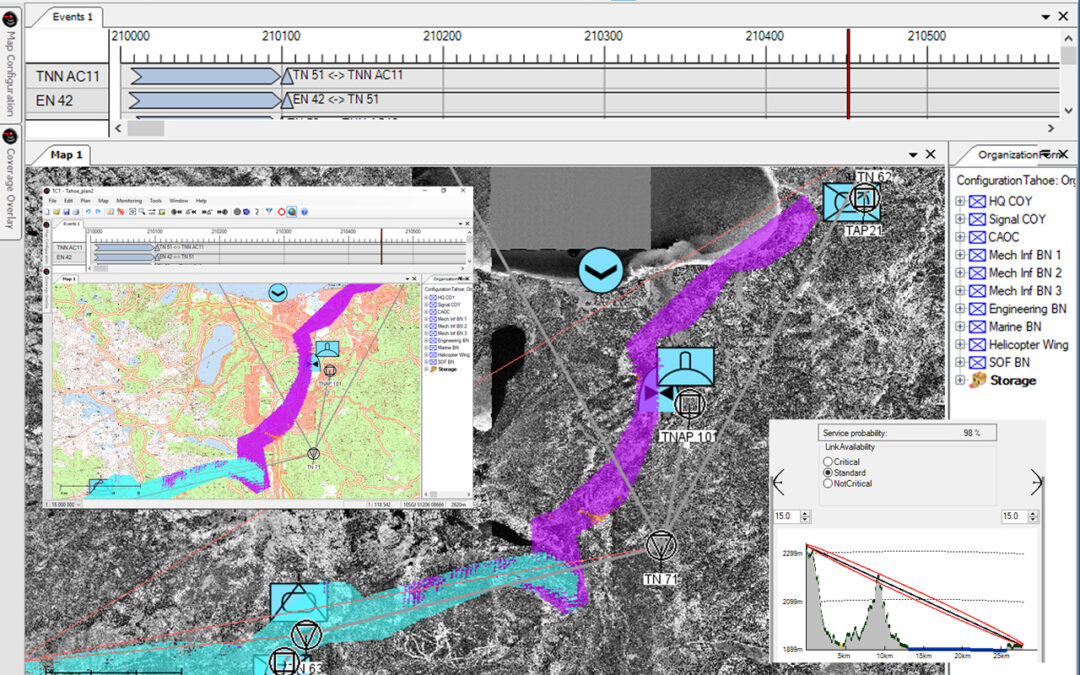Screen dimensions: 1080x675
Task: Close the Map 1 panel
Action: point(931,155)
